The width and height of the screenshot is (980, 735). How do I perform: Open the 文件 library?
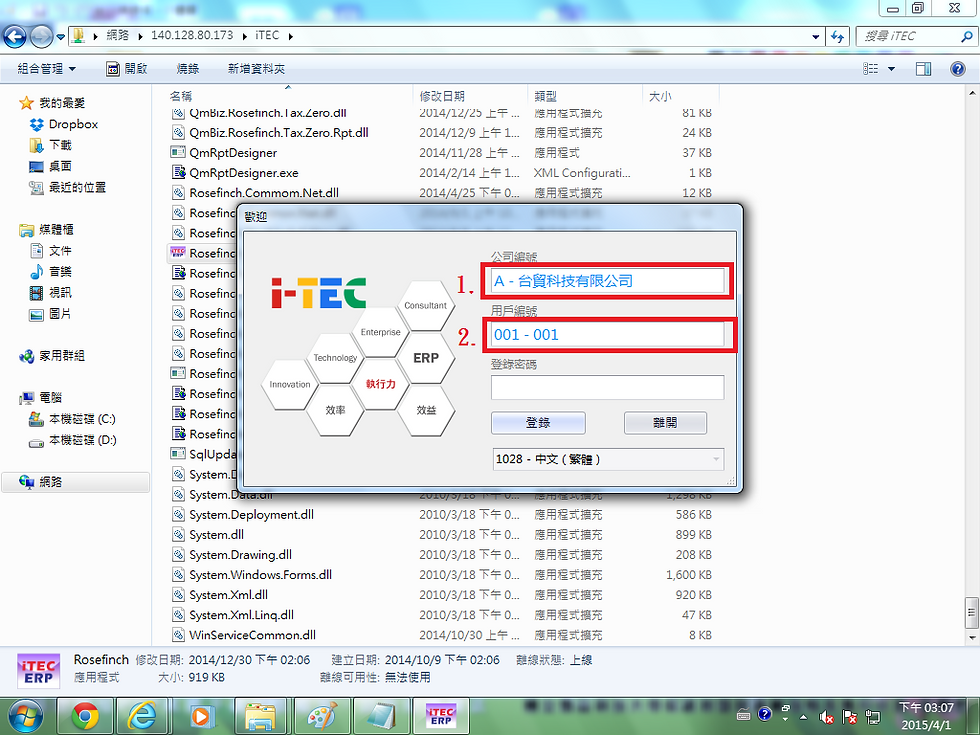[60, 251]
